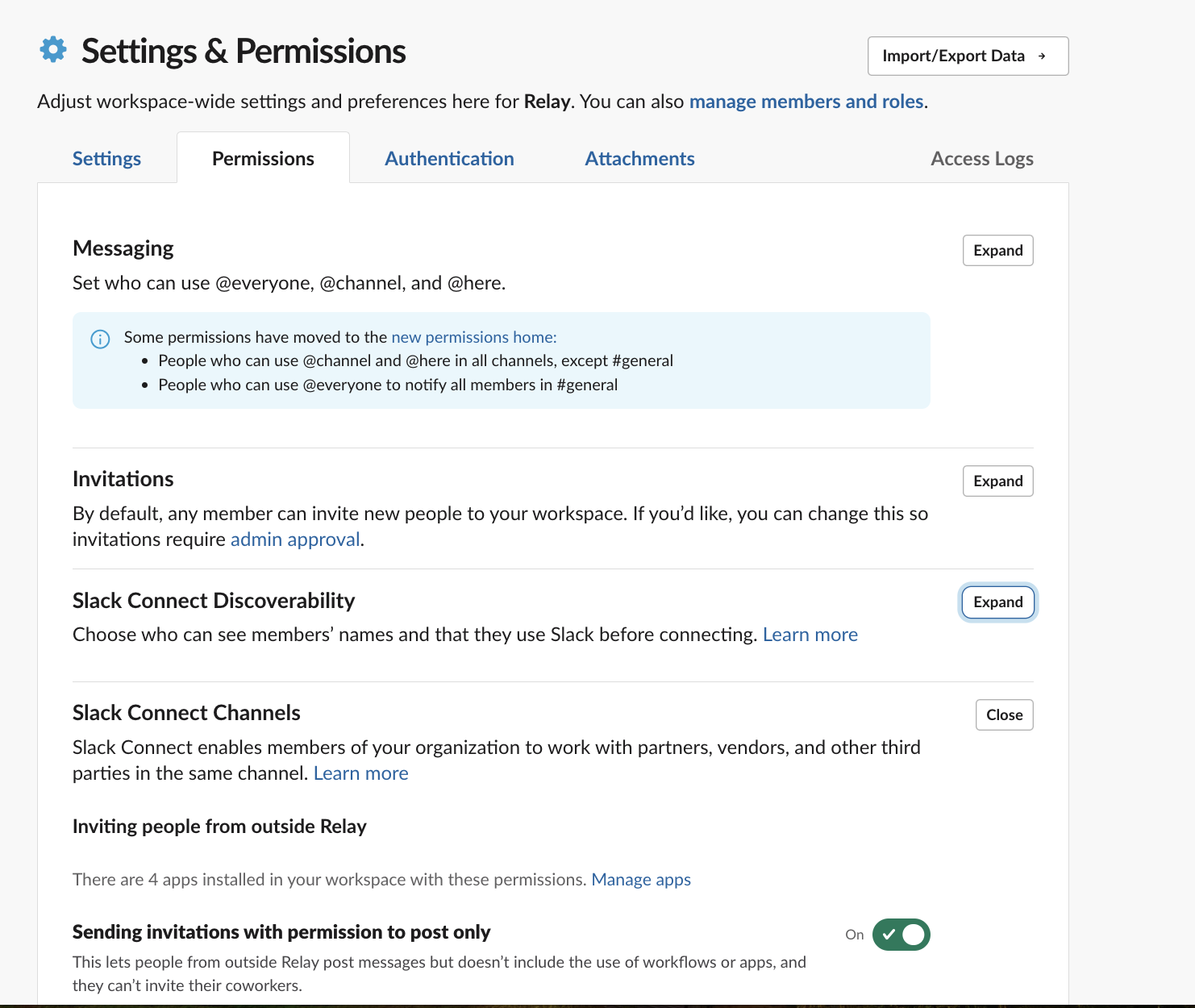1195x1008 pixels.
Task: Open Import/Export Data
Action: click(967, 56)
